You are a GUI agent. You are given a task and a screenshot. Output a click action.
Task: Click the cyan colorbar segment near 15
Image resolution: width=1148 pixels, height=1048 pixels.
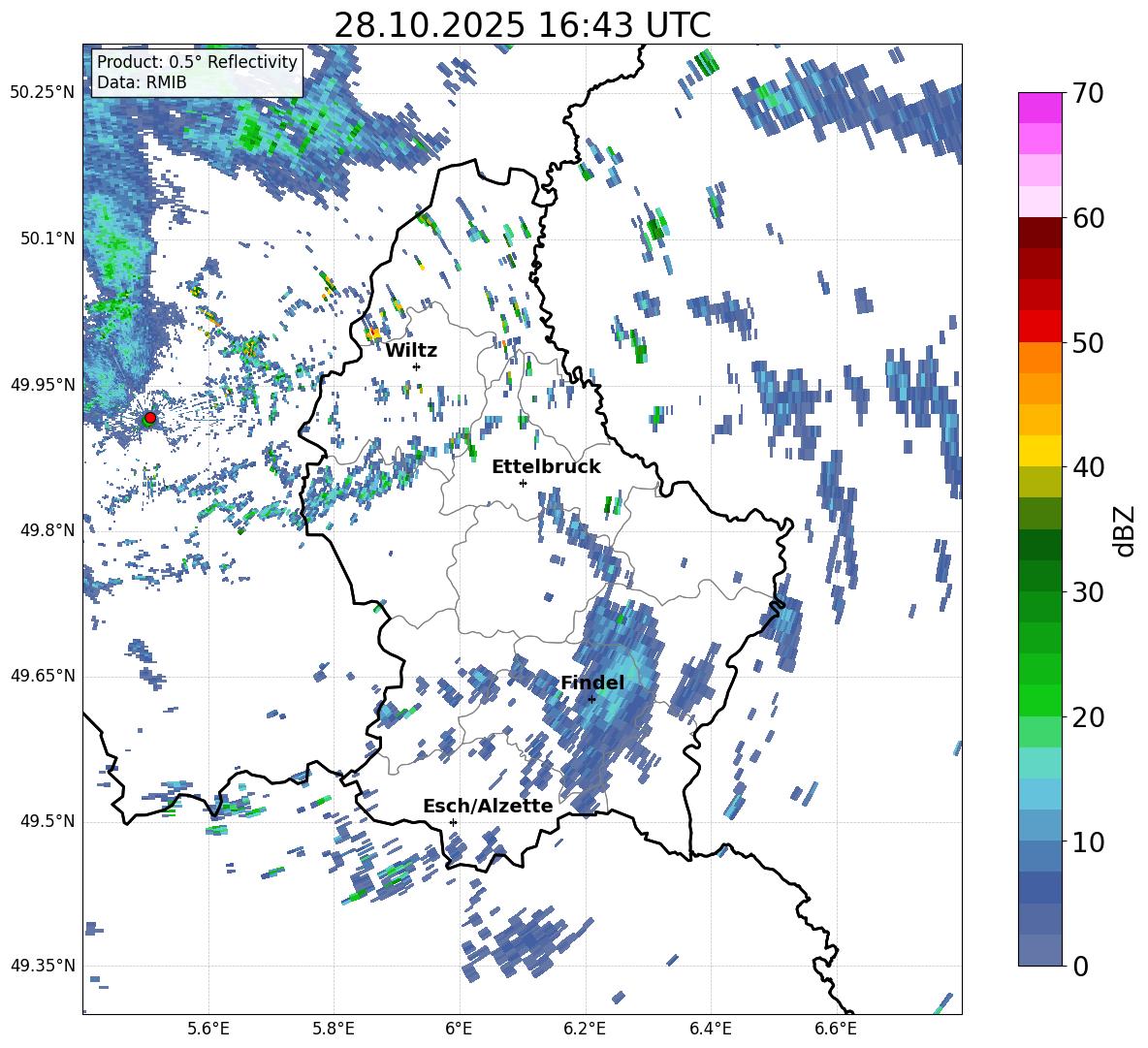(1039, 763)
